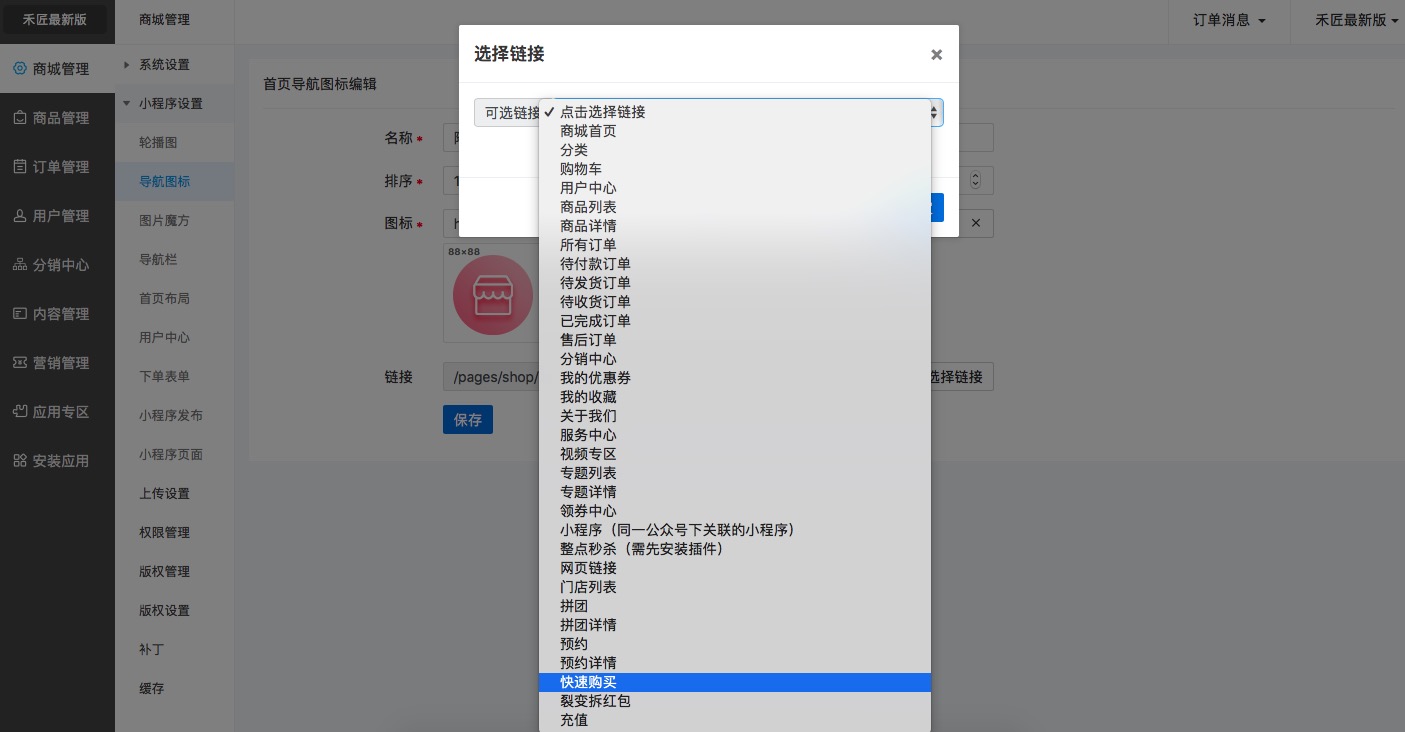Click the 用户管理 person icon
Image resolution: width=1405 pixels, height=732 pixels.
coord(19,216)
